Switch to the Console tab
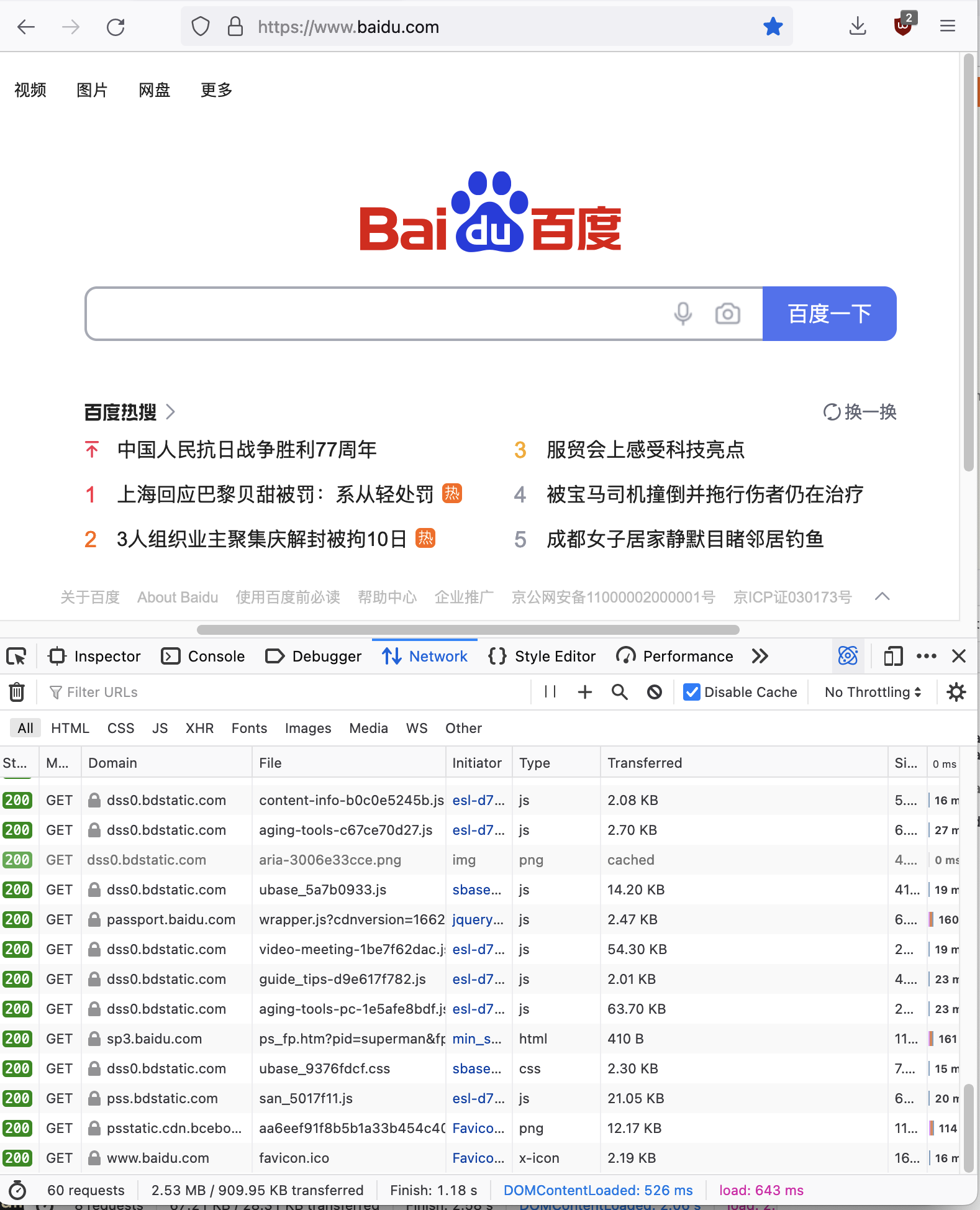The width and height of the screenshot is (980, 1210). [x=203, y=657]
